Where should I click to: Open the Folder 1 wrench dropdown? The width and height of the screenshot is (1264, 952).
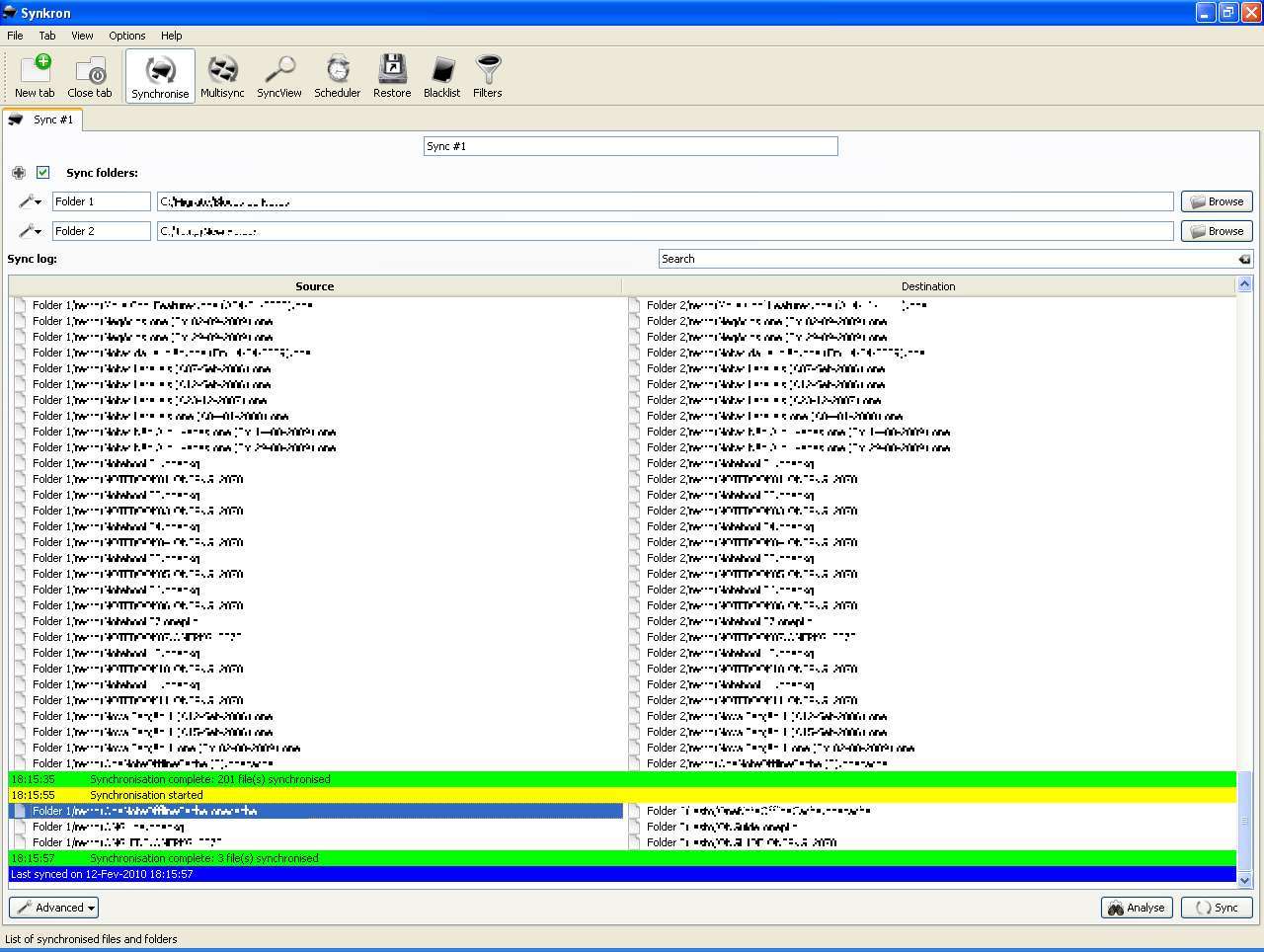(30, 201)
